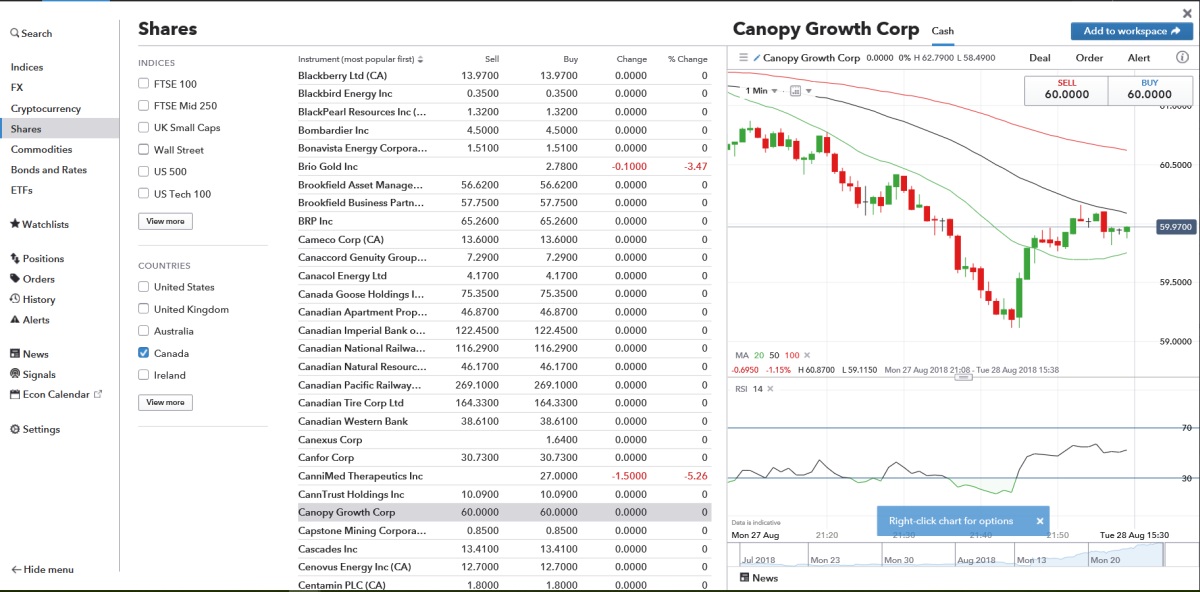This screenshot has width=1200, height=592.
Task: Expand View more under Countries
Action: 166,402
